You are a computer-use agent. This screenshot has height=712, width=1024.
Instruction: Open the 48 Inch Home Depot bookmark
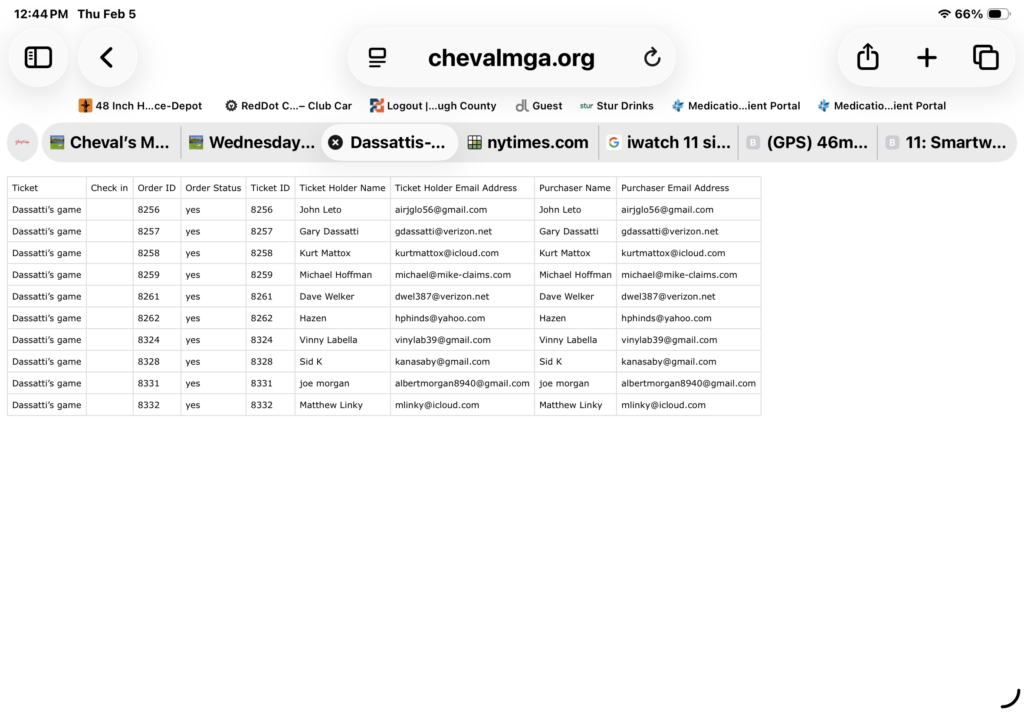tap(141, 106)
